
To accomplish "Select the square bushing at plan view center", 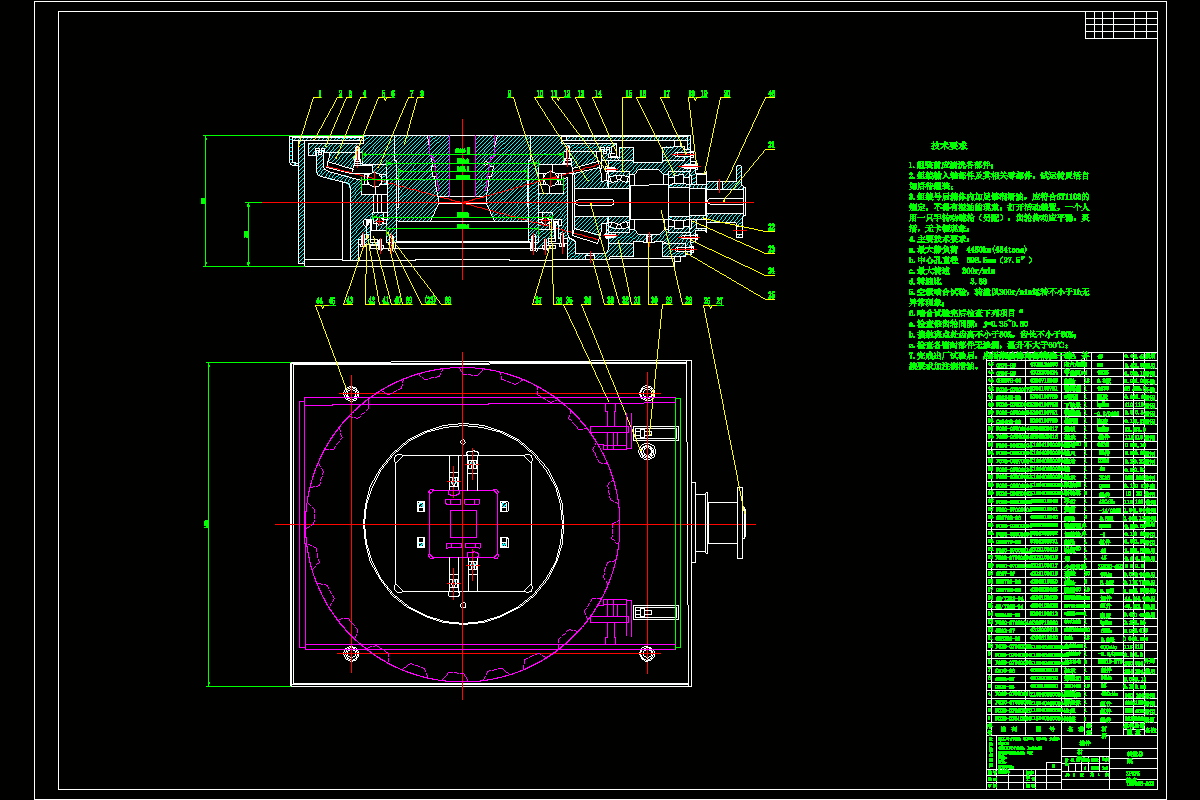I will point(463,524).
